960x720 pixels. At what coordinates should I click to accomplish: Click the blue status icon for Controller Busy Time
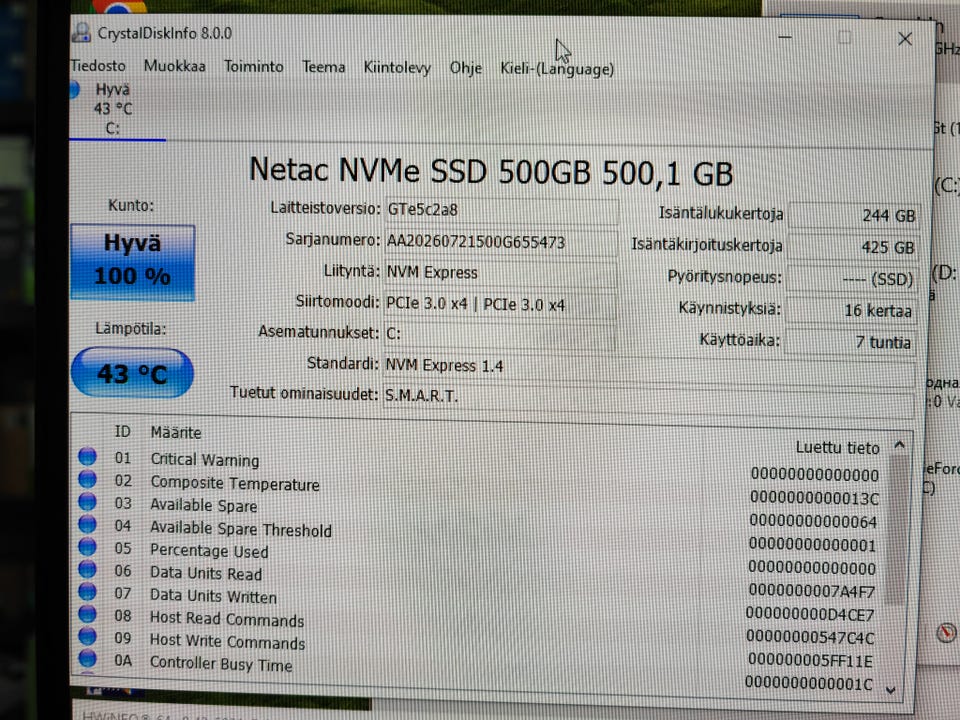[x=88, y=659]
